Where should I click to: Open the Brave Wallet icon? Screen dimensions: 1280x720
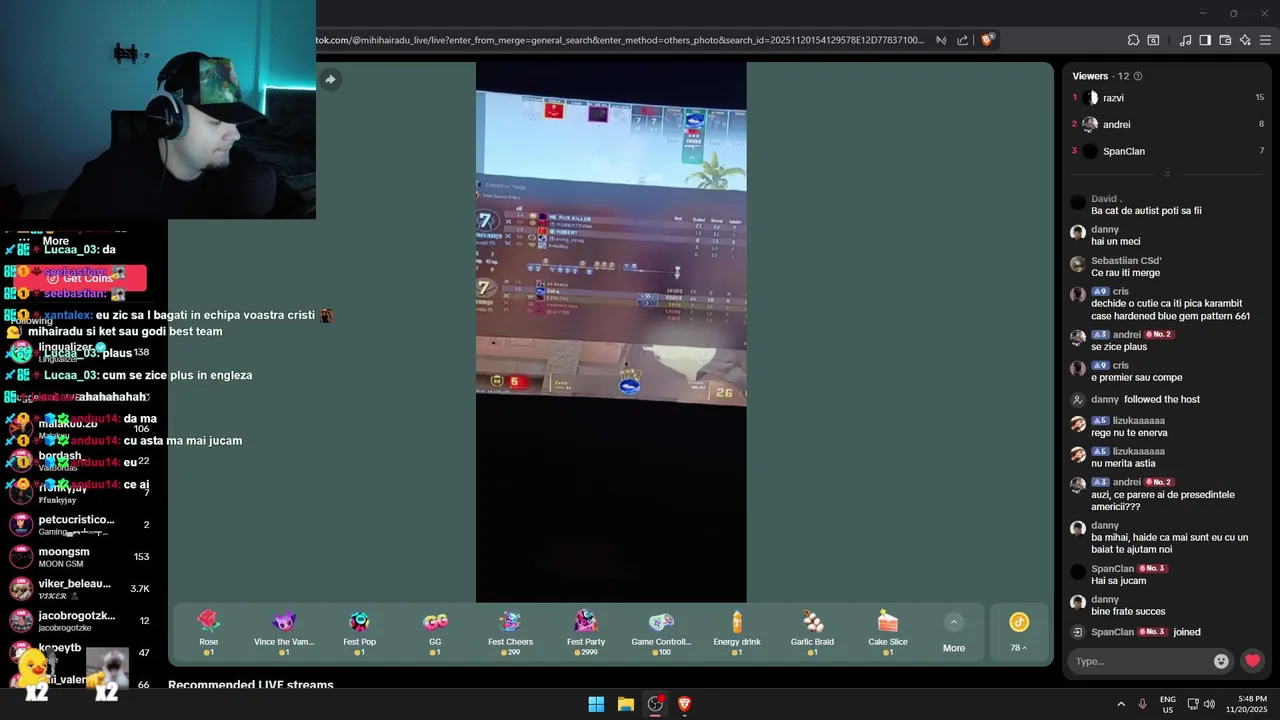coord(1225,40)
